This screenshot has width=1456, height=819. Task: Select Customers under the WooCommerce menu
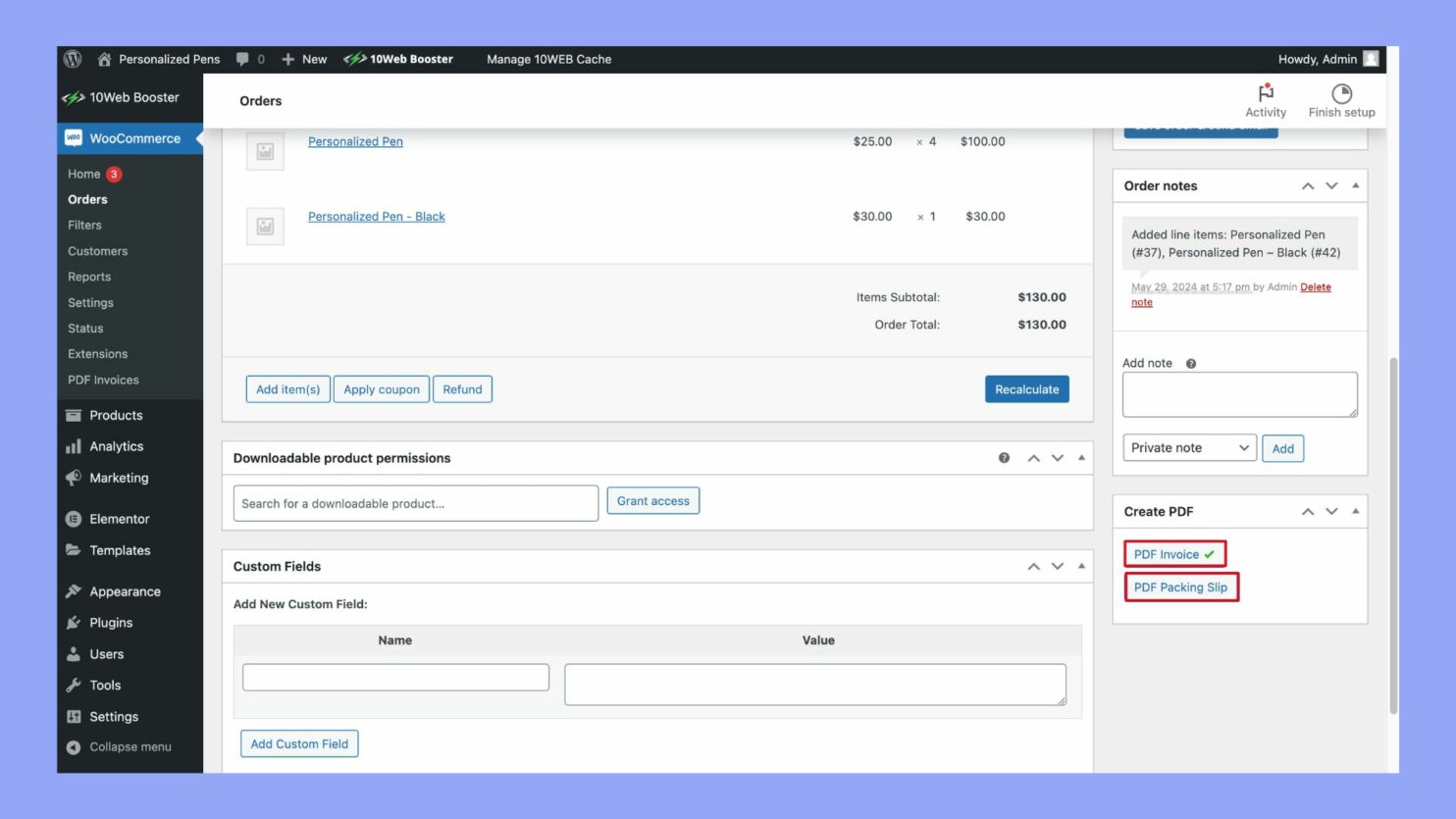(97, 250)
